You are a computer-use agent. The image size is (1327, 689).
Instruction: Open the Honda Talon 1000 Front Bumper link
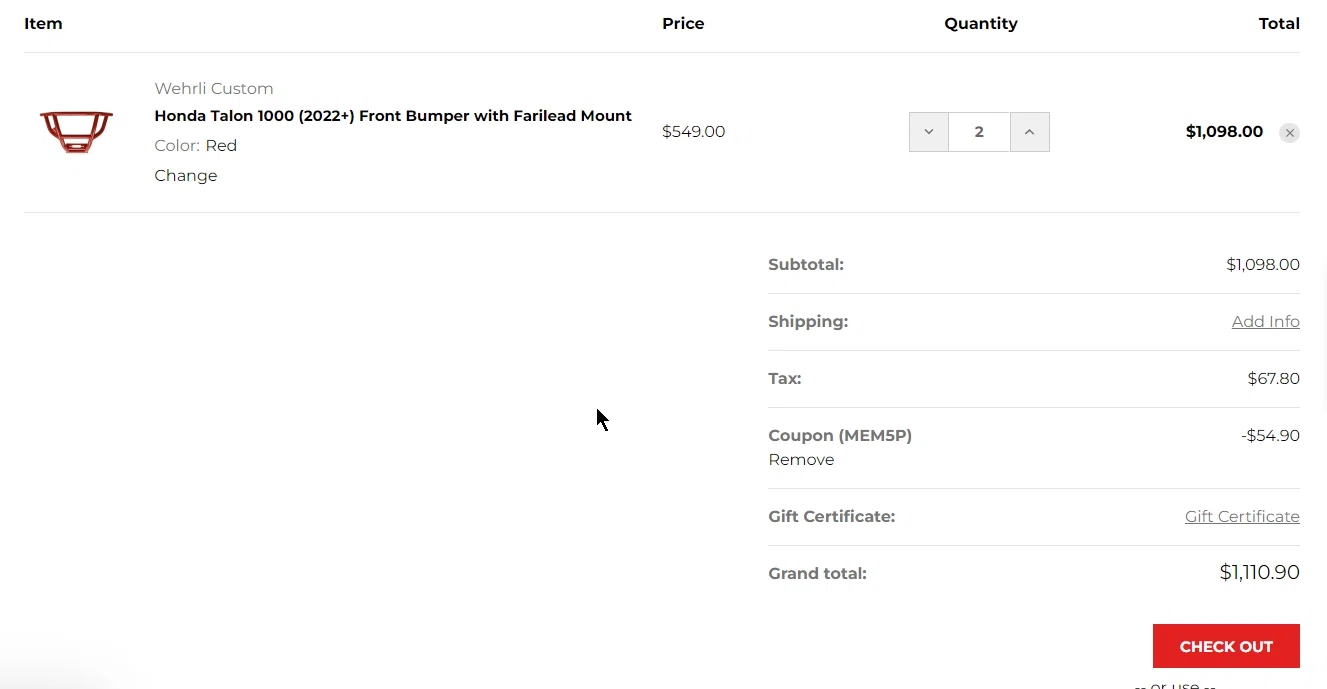click(393, 116)
